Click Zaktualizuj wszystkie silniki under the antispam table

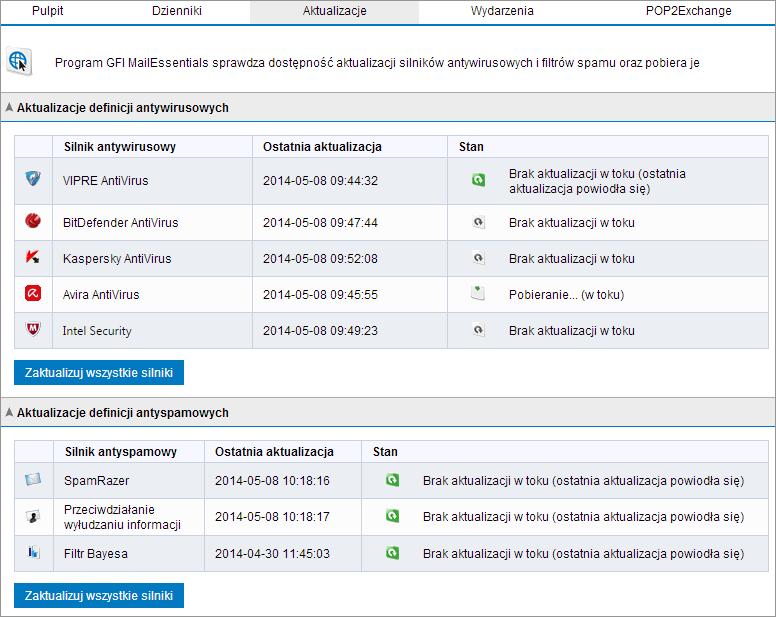(99, 595)
